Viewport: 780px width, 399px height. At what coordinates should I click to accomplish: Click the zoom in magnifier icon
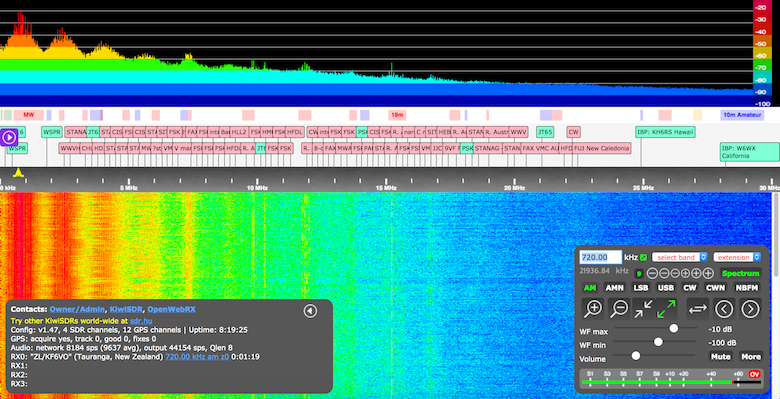(x=593, y=309)
